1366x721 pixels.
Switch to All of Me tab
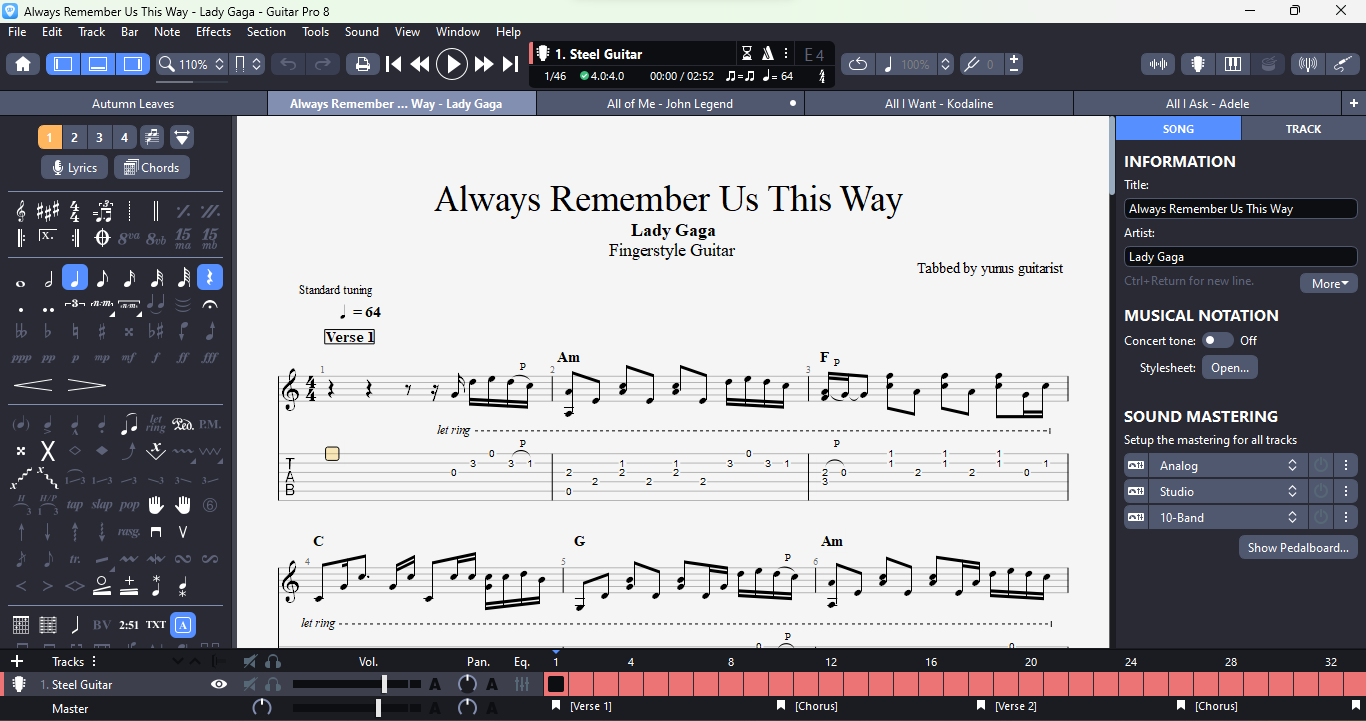[x=670, y=104]
